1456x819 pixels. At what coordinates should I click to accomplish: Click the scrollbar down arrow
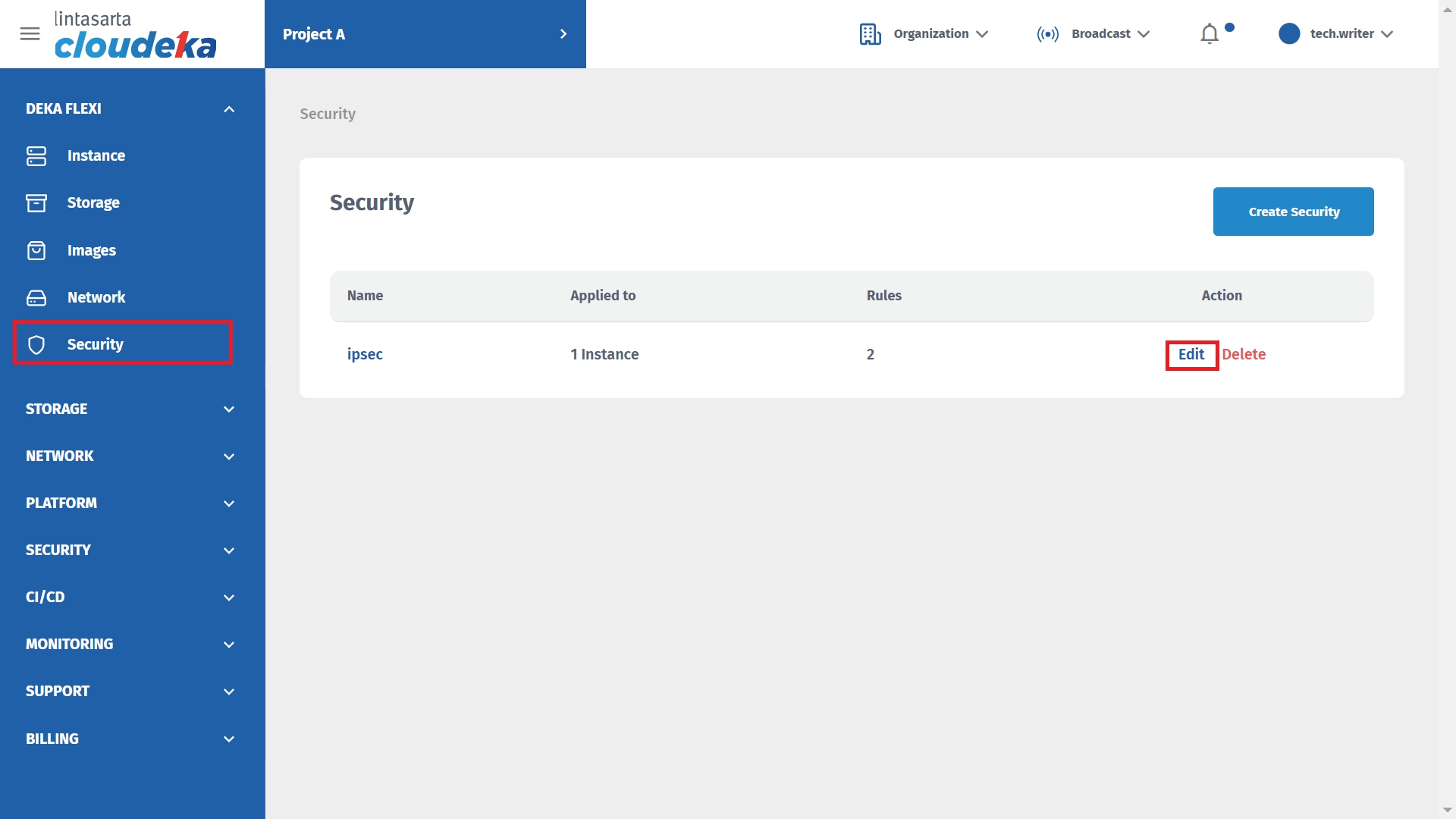(1447, 810)
